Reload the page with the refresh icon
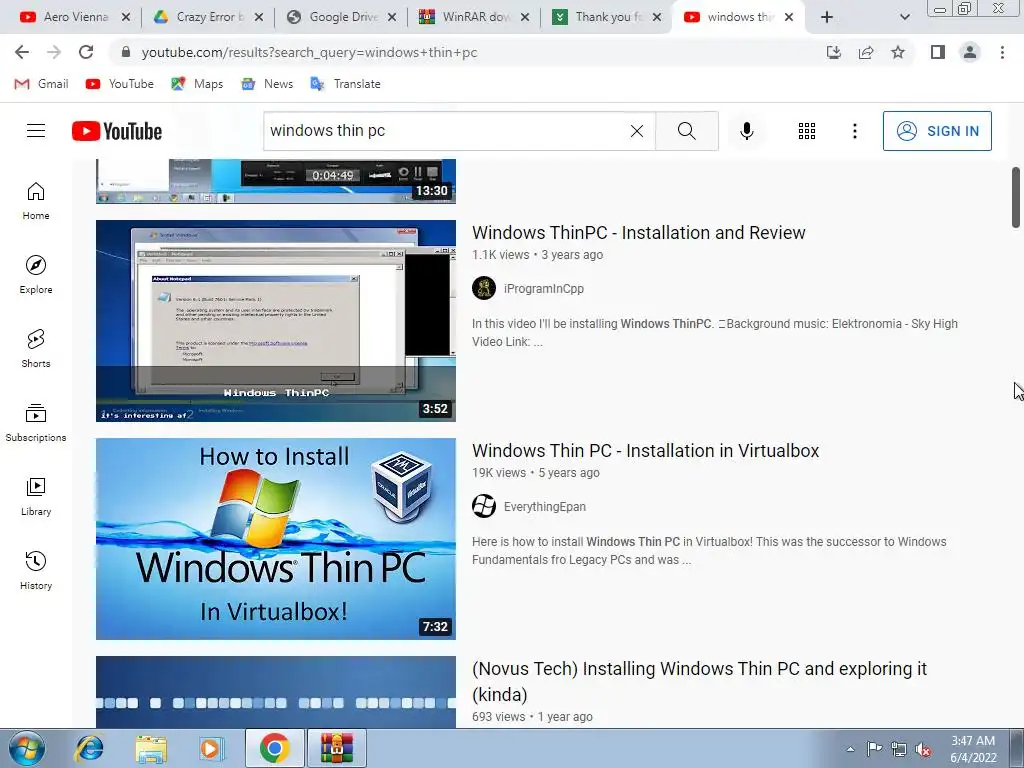Viewport: 1024px width, 768px height. click(x=86, y=52)
